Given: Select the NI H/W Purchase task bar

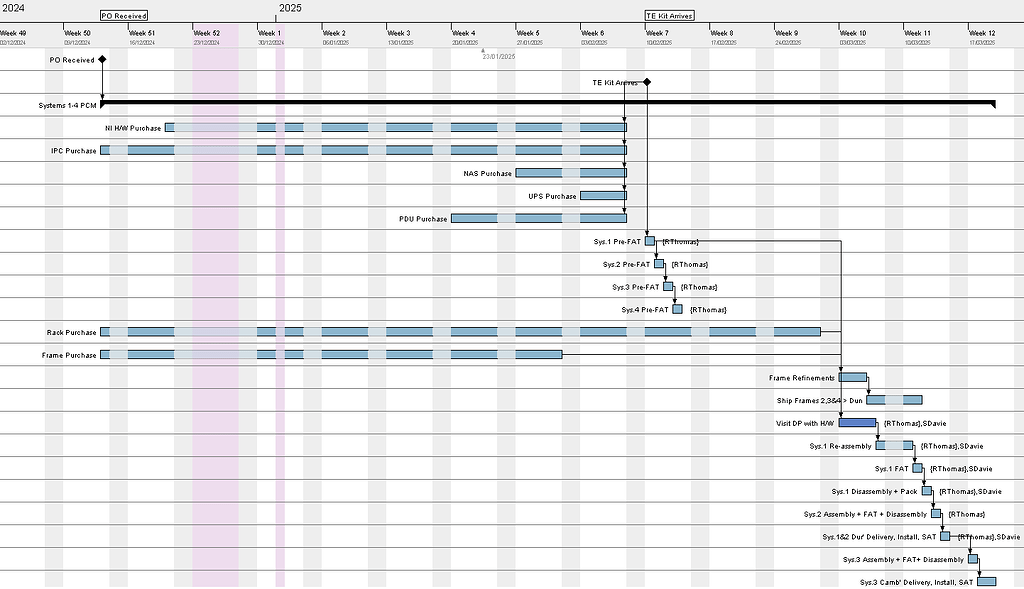Looking at the screenshot, I should (x=400, y=127).
